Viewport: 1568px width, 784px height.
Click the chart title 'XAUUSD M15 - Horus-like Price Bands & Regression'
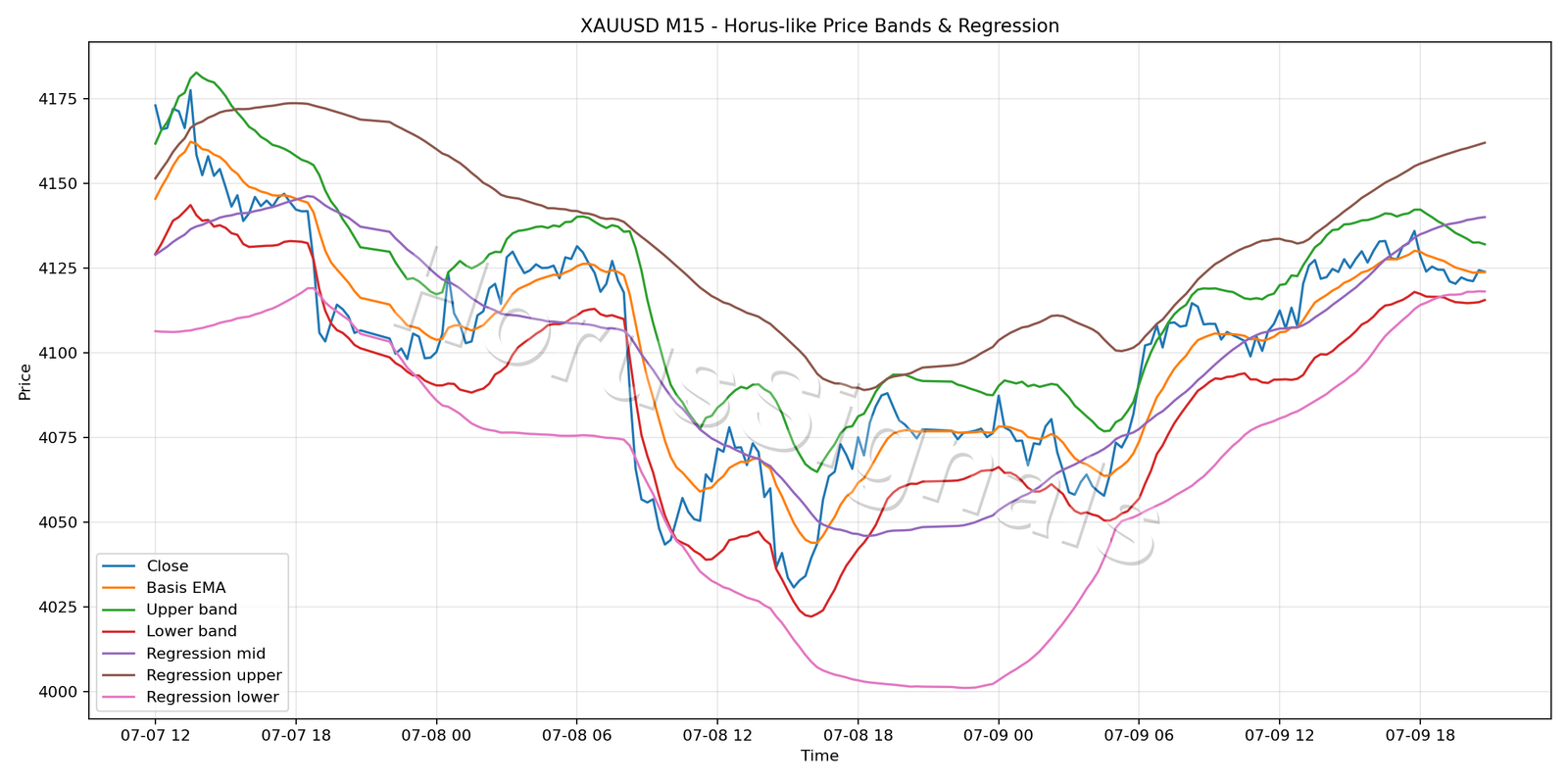pos(819,26)
